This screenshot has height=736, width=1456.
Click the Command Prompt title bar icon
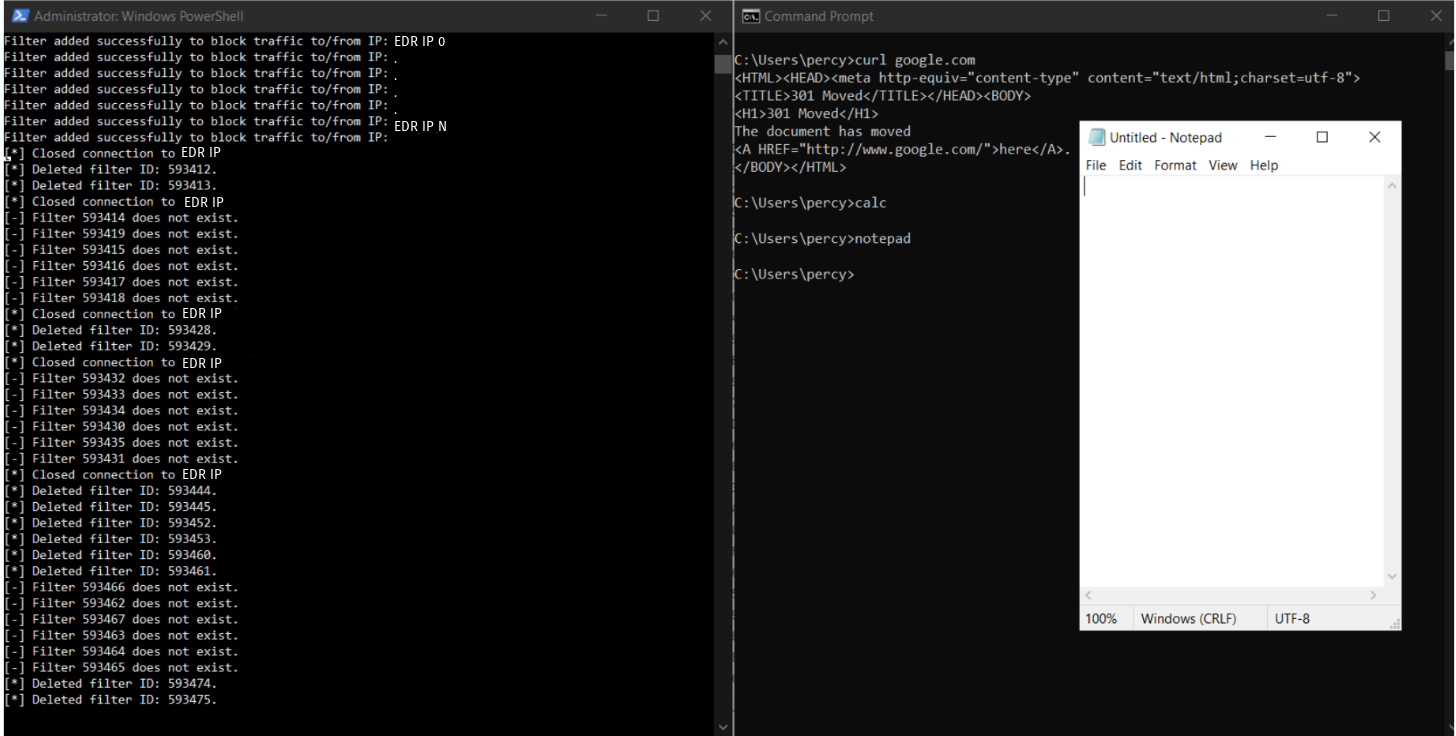[750, 16]
